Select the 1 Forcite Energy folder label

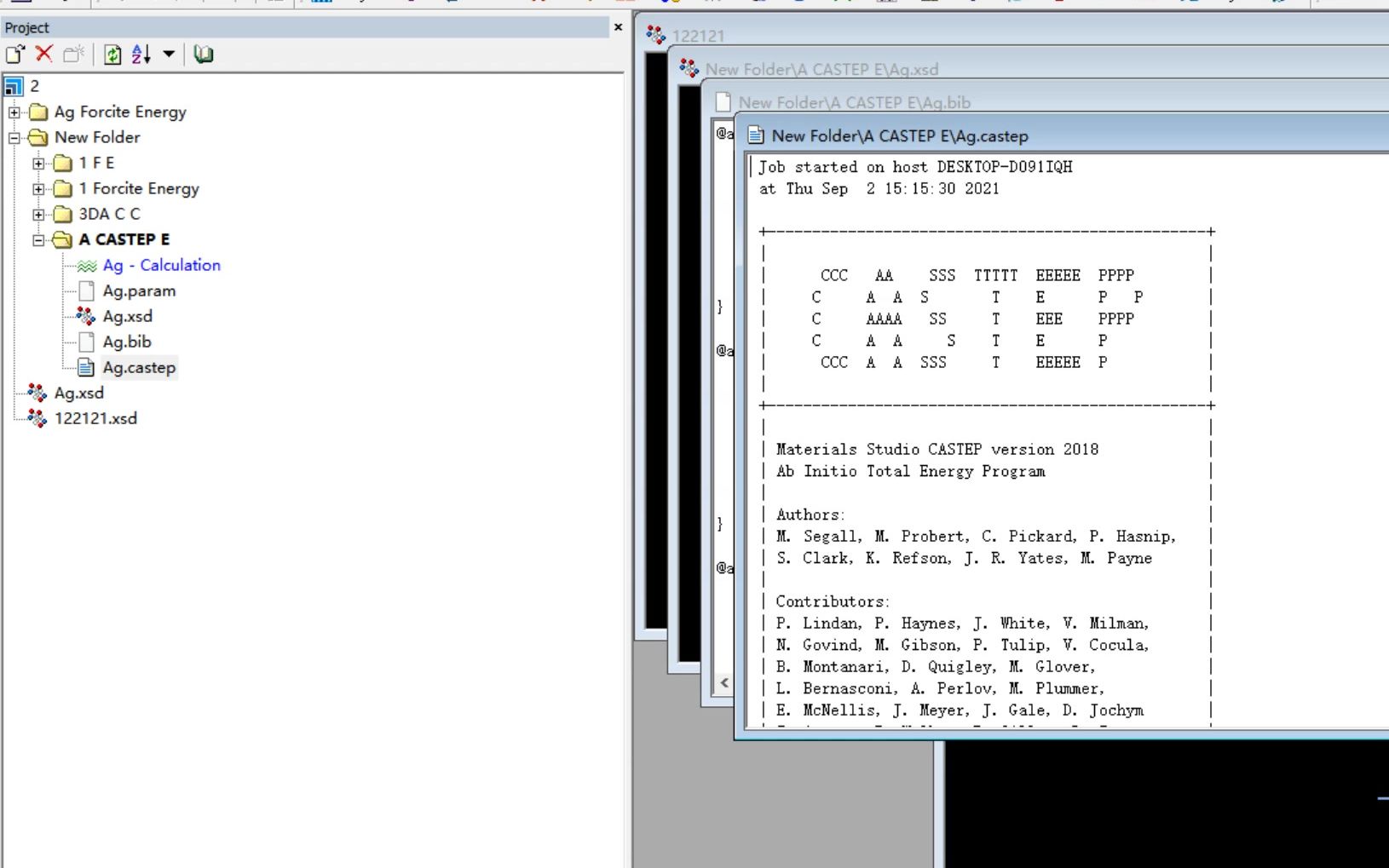(139, 188)
